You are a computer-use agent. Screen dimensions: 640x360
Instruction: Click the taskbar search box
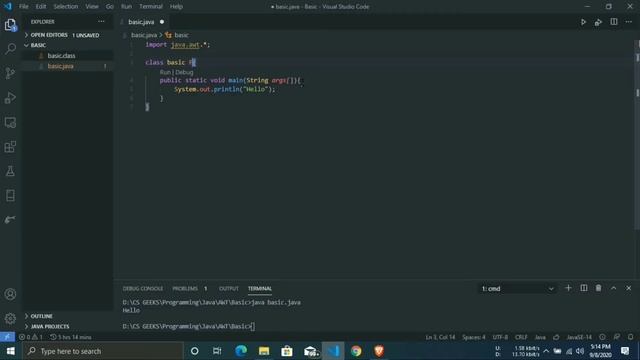102,351
